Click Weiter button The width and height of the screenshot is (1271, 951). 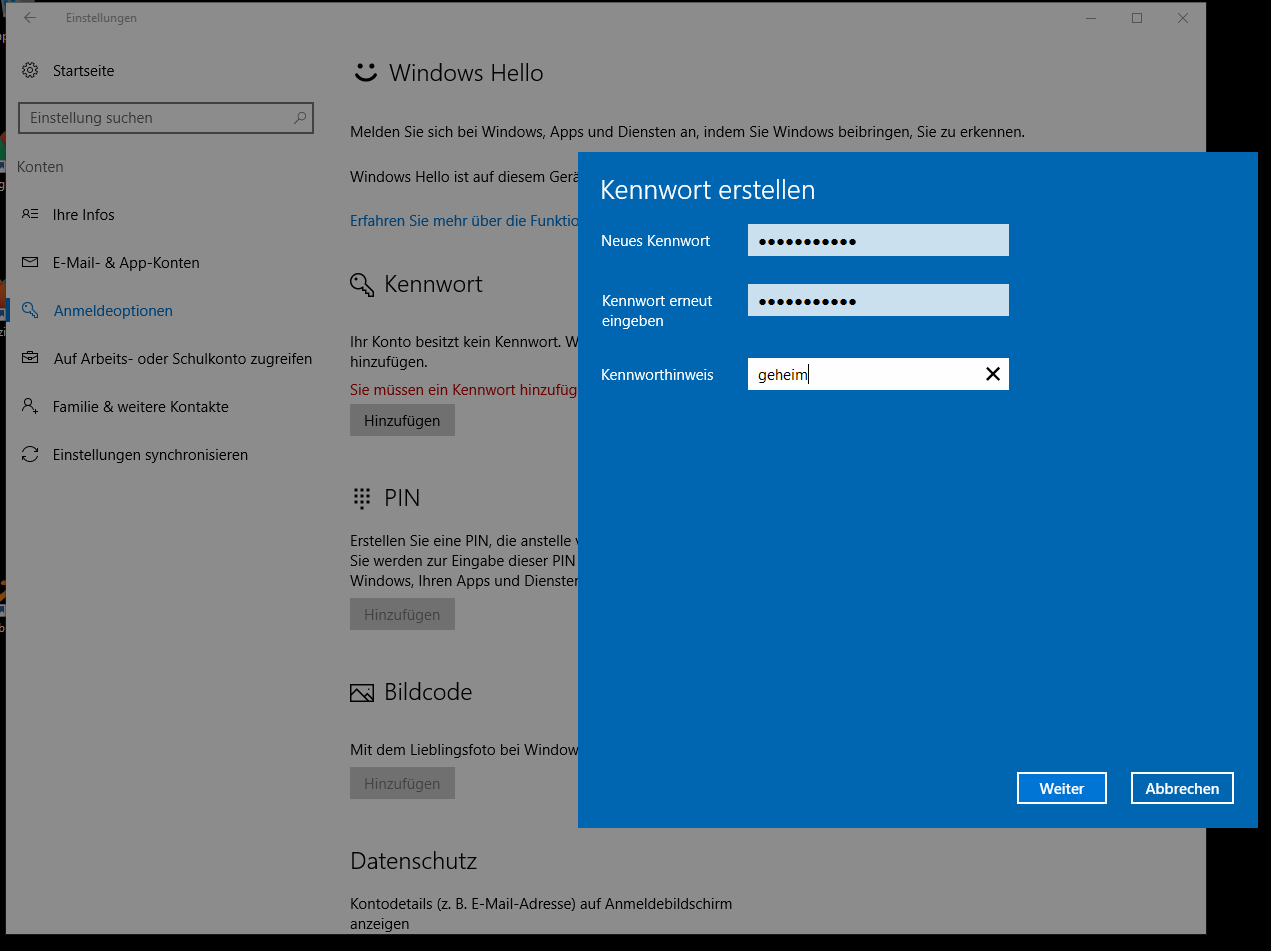1062,788
